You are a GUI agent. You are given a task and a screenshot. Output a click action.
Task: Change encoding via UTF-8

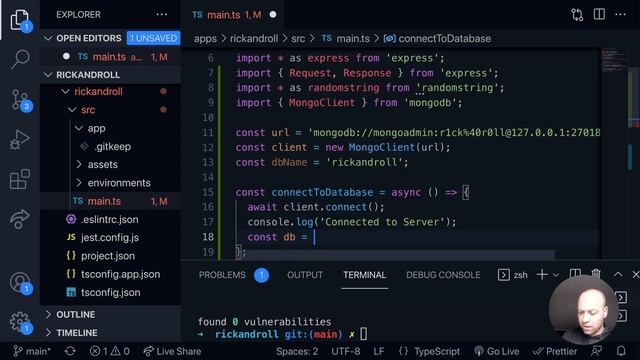click(x=346, y=351)
